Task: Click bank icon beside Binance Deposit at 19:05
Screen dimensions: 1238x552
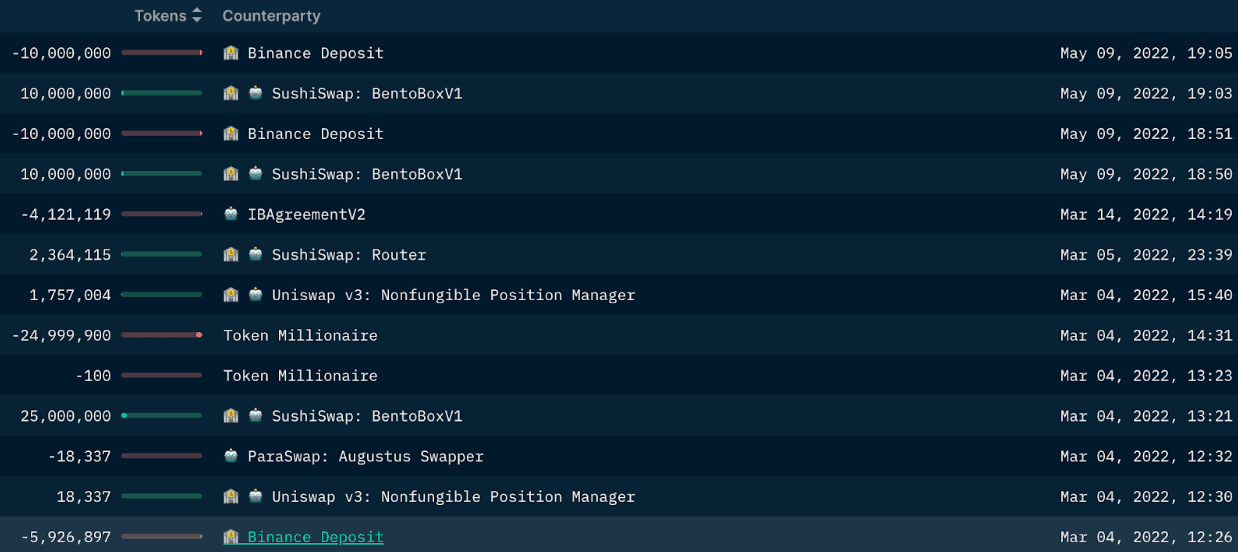Action: [x=231, y=53]
